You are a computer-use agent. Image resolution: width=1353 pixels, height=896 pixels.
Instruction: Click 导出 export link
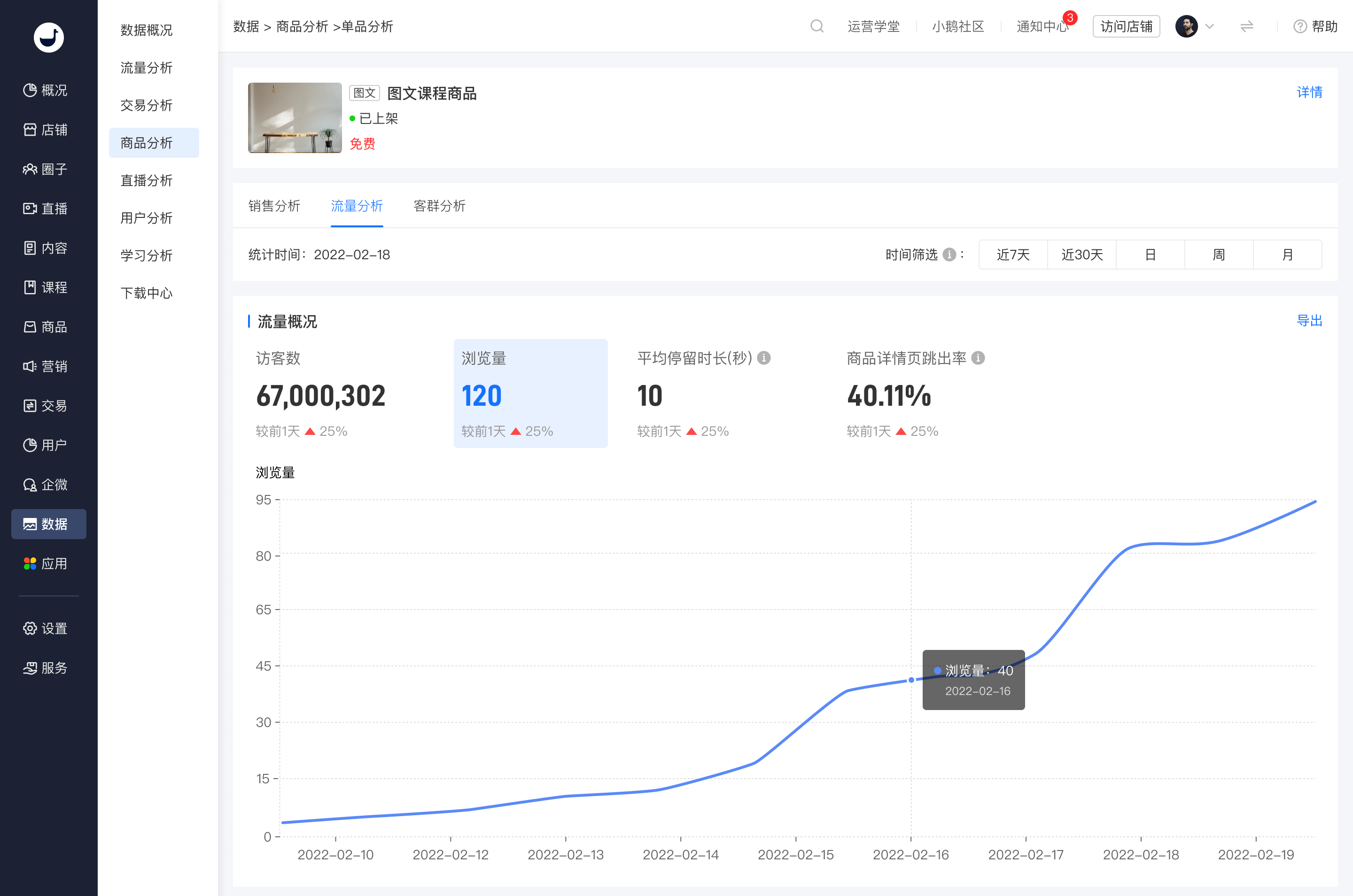(x=1309, y=321)
